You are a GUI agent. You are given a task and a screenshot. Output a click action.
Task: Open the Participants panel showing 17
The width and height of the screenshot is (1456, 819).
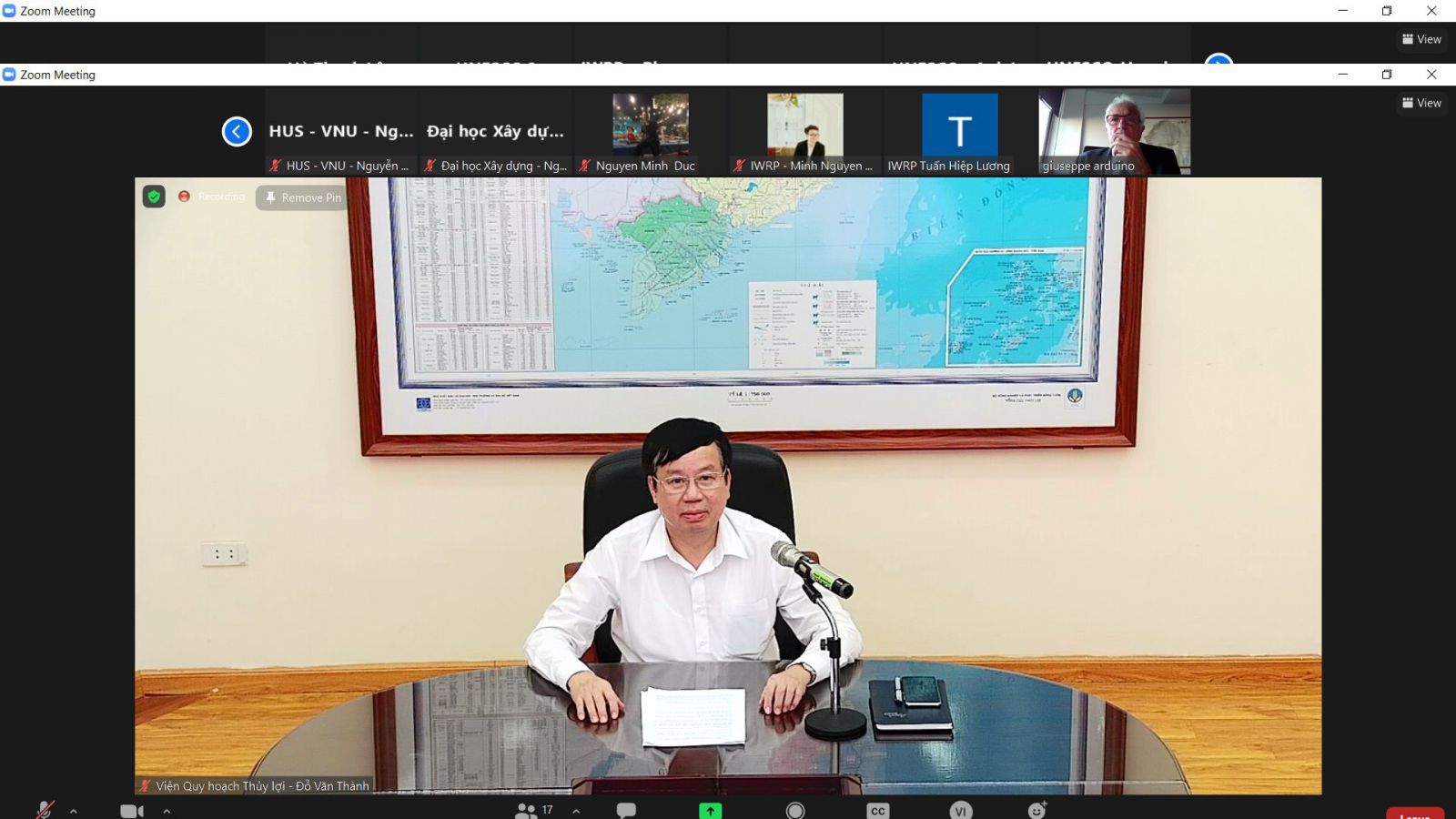[533, 810]
